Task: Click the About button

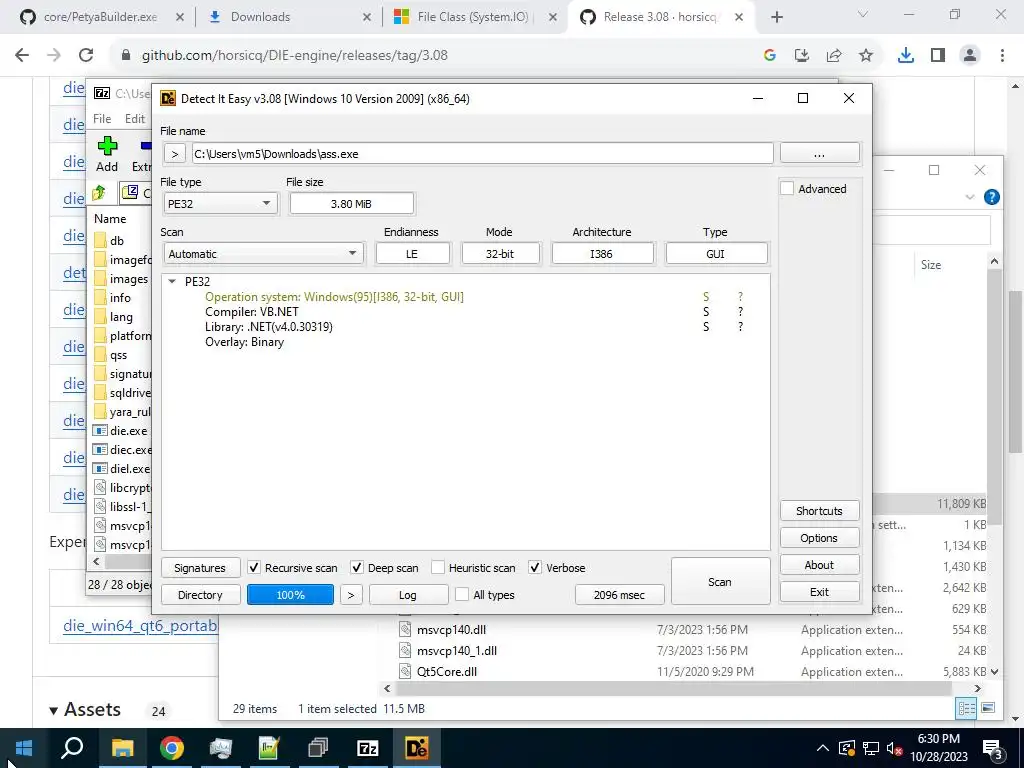Action: click(819, 565)
